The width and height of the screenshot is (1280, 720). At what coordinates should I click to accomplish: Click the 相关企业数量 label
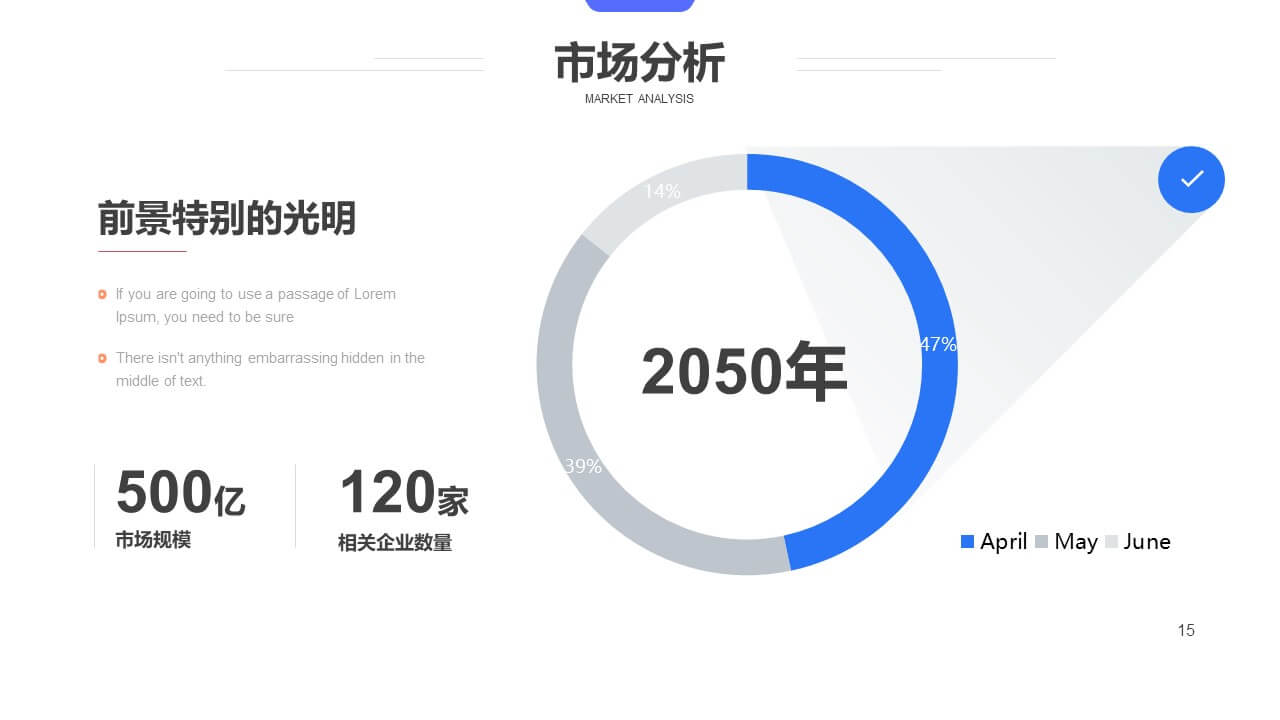(x=395, y=543)
